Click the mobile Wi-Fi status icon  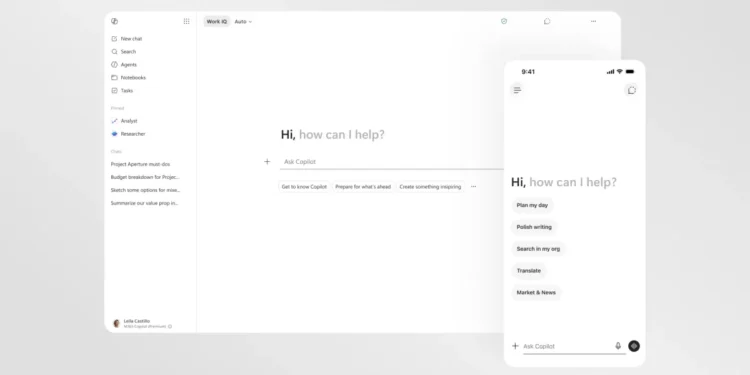[619, 71]
